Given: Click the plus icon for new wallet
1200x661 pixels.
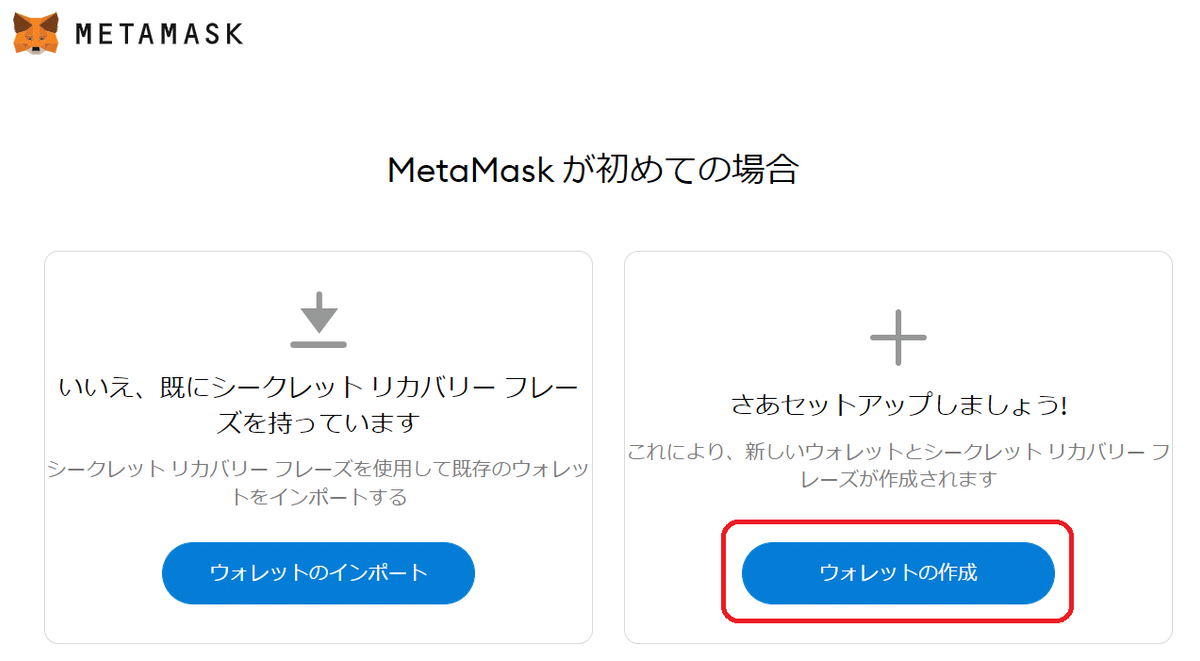Looking at the screenshot, I should [x=898, y=337].
